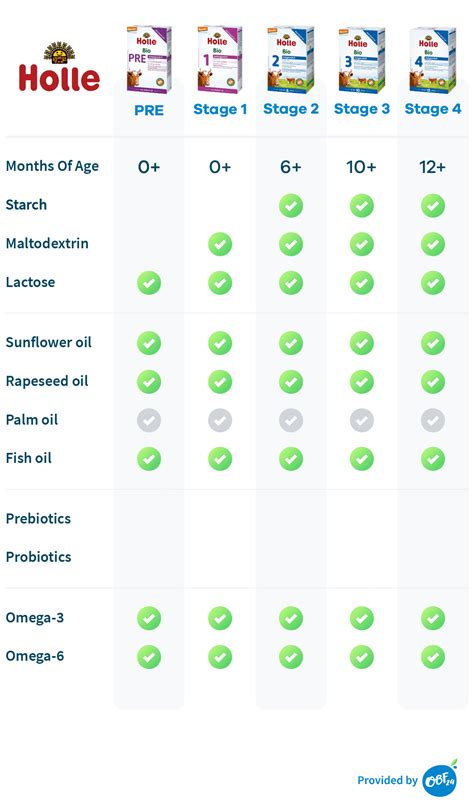
Task: Click the Maltodextrin checkmark for Stage 1
Action: click(x=220, y=244)
